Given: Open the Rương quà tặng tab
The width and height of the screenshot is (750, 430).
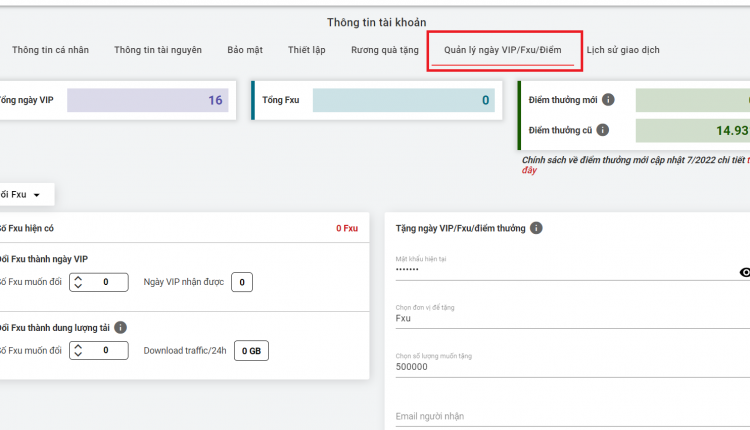Looking at the screenshot, I should click(385, 50).
